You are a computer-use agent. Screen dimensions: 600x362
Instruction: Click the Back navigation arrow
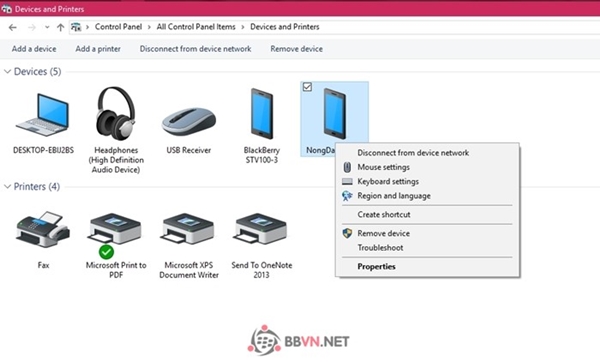click(x=13, y=28)
